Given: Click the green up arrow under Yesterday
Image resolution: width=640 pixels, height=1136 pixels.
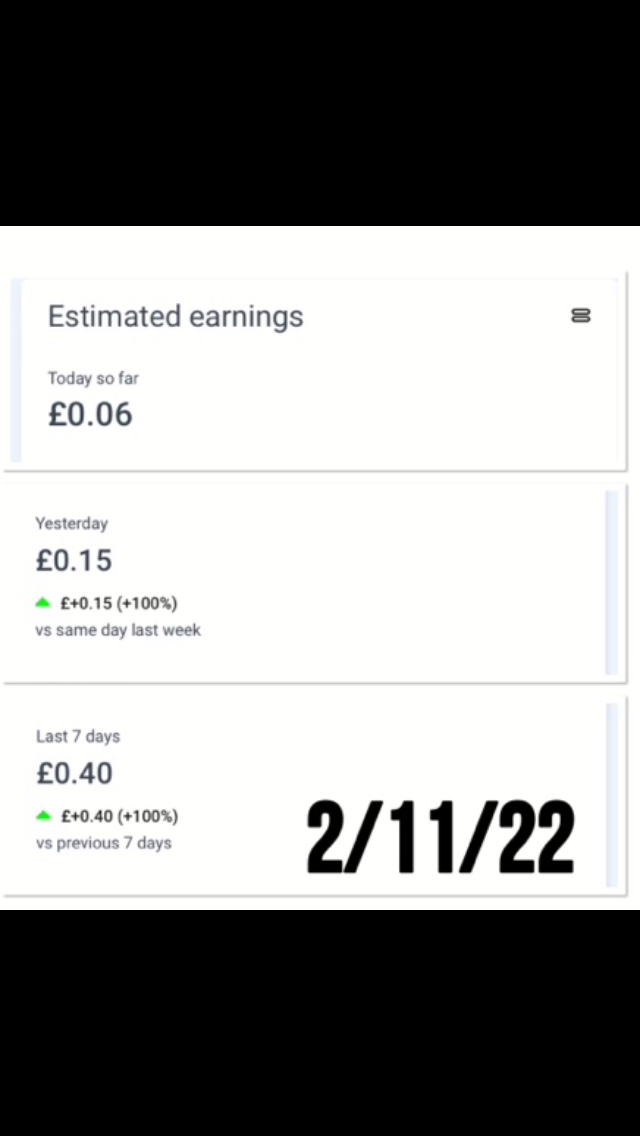Looking at the screenshot, I should point(42,603).
